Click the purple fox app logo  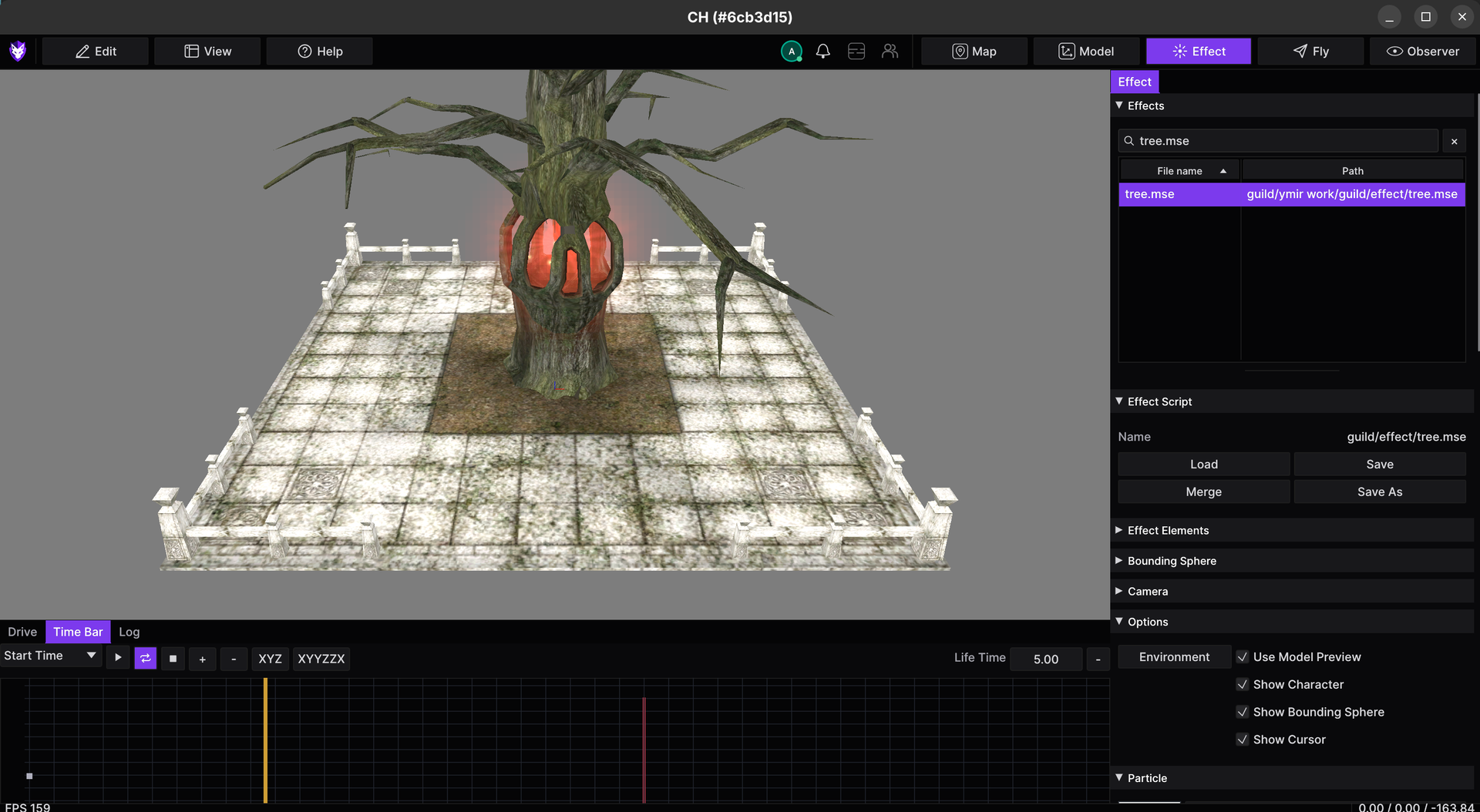point(18,51)
